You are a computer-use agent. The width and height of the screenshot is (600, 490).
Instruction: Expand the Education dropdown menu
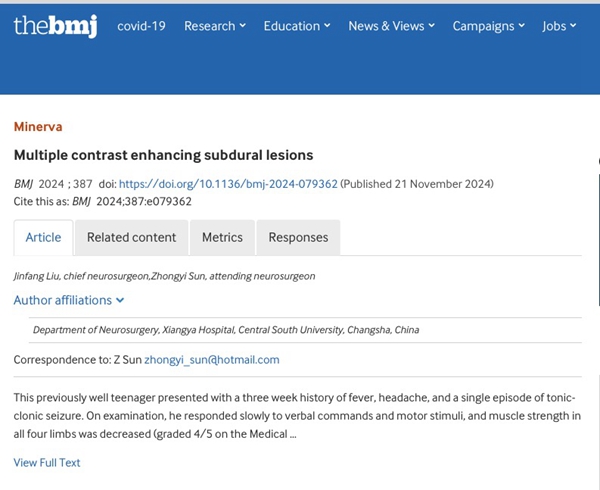pyautogui.click(x=297, y=26)
